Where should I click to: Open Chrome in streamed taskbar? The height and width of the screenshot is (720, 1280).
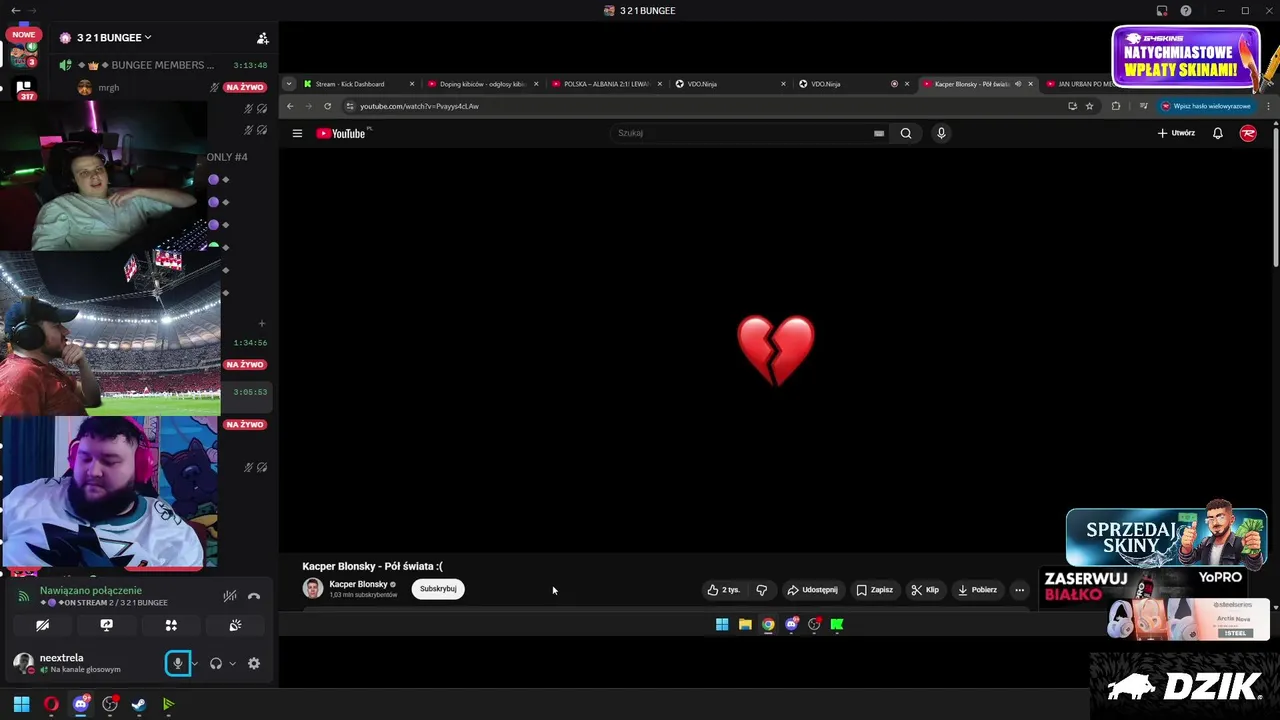(768, 624)
